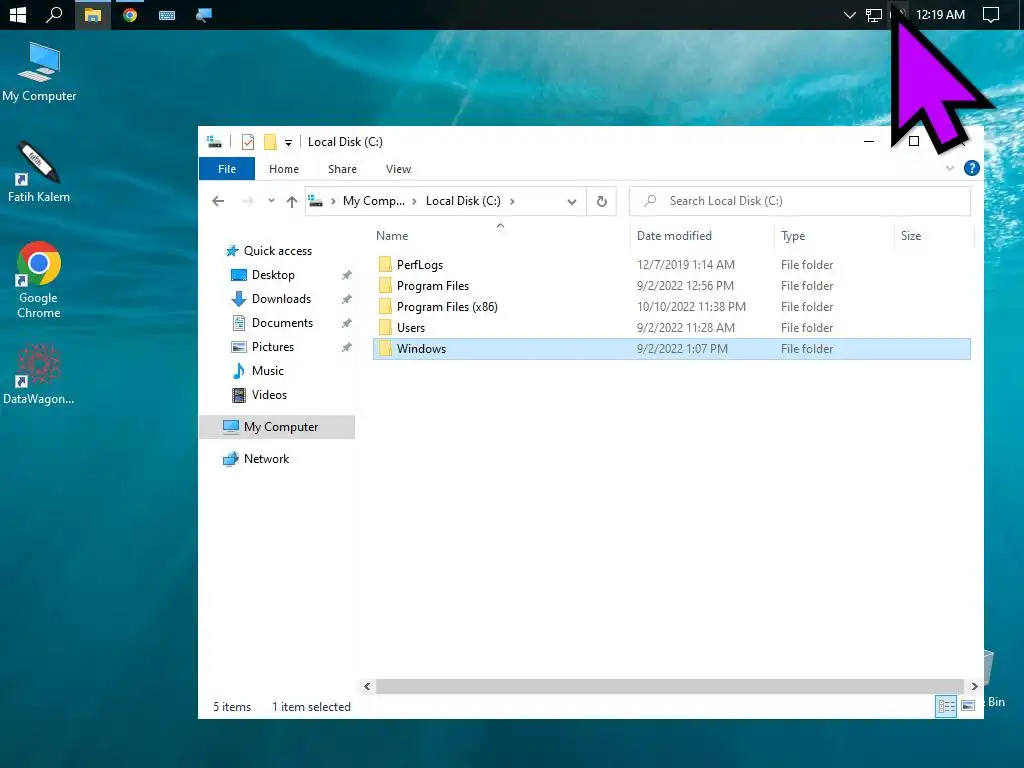The image size is (1024, 768).
Task: Open Documents in the navigation pane
Action: point(282,323)
